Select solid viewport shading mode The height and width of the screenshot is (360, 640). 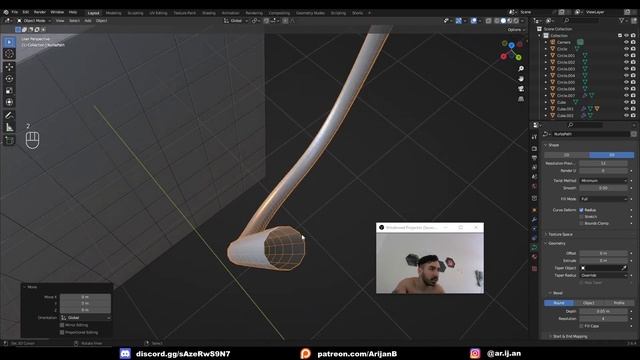click(503, 20)
